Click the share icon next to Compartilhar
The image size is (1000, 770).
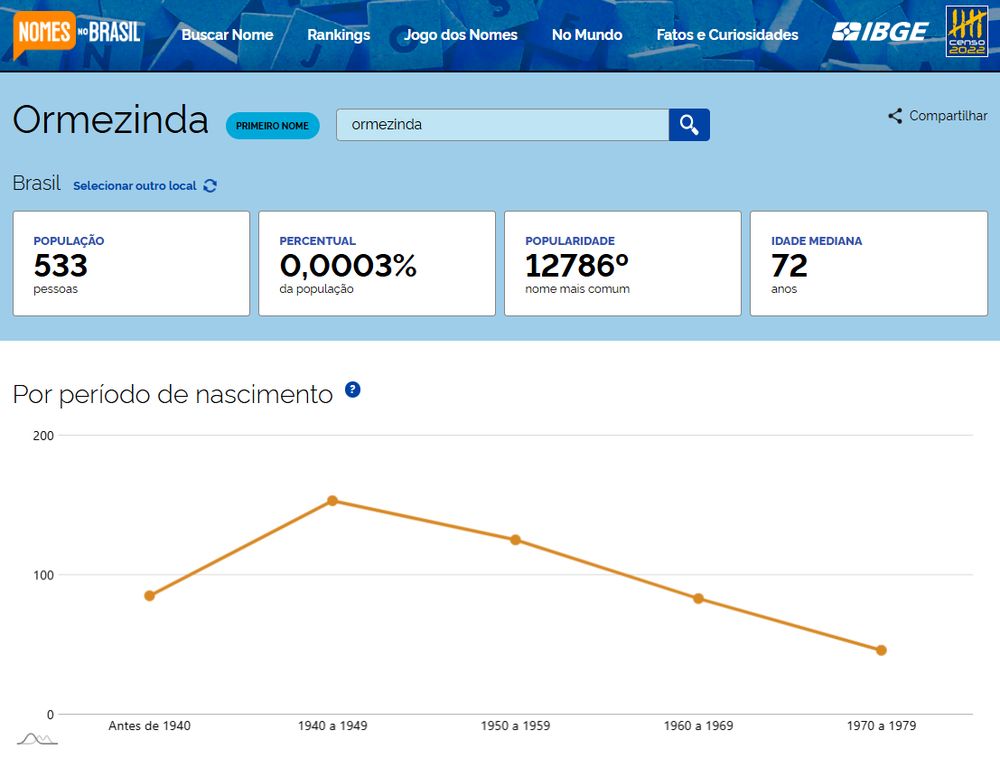coord(895,115)
